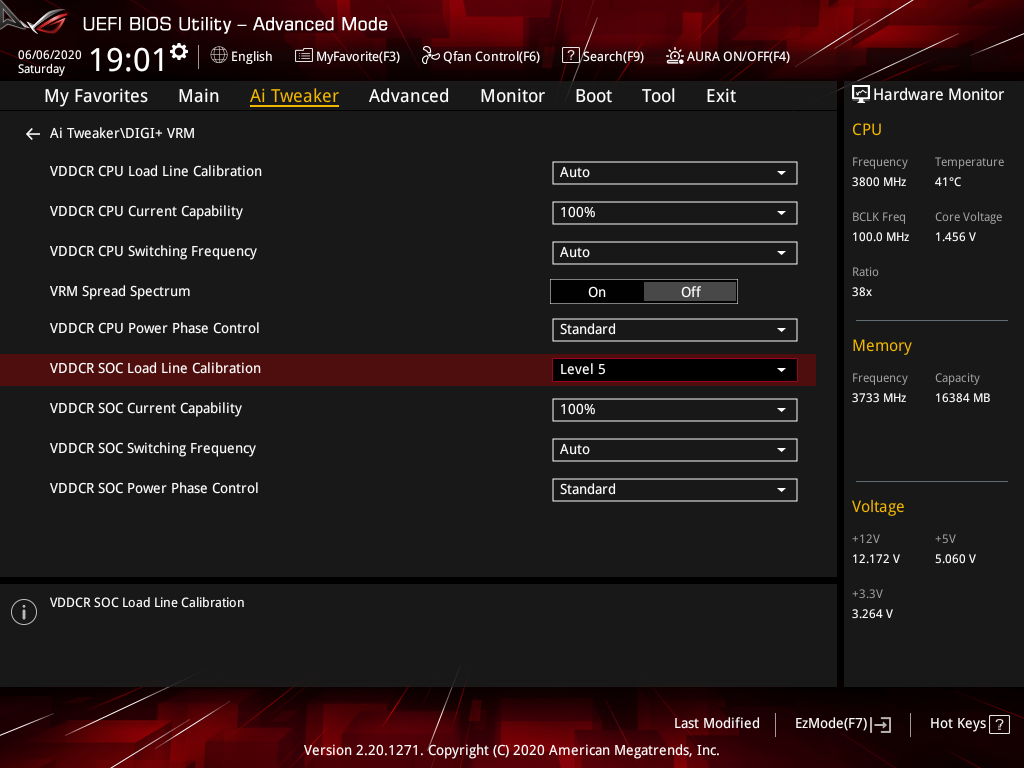Toggle AURA lighting via the bulb icon
This screenshot has width=1024, height=768.
(675, 56)
